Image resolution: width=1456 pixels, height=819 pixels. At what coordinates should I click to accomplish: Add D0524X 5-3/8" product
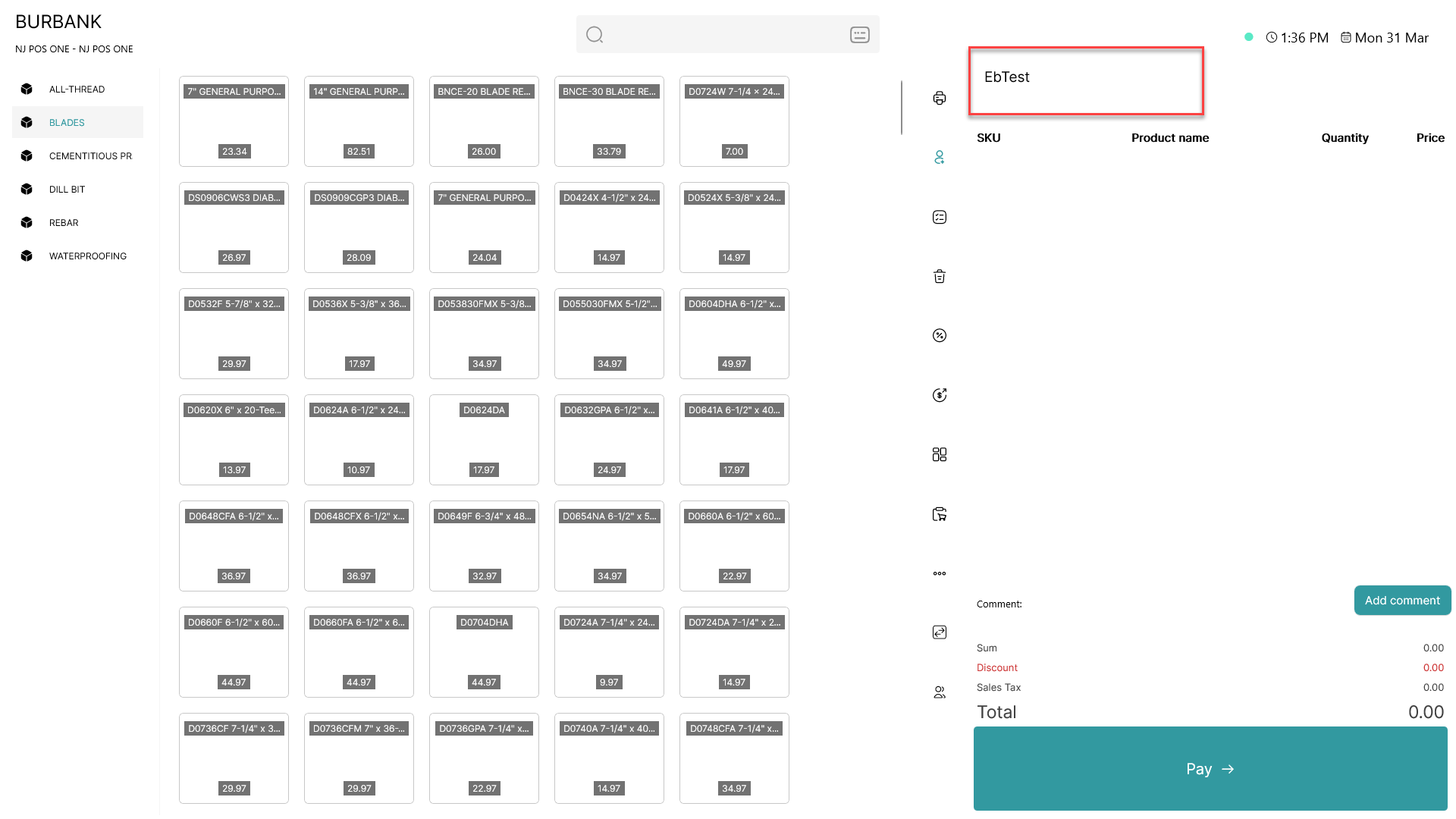coord(734,227)
